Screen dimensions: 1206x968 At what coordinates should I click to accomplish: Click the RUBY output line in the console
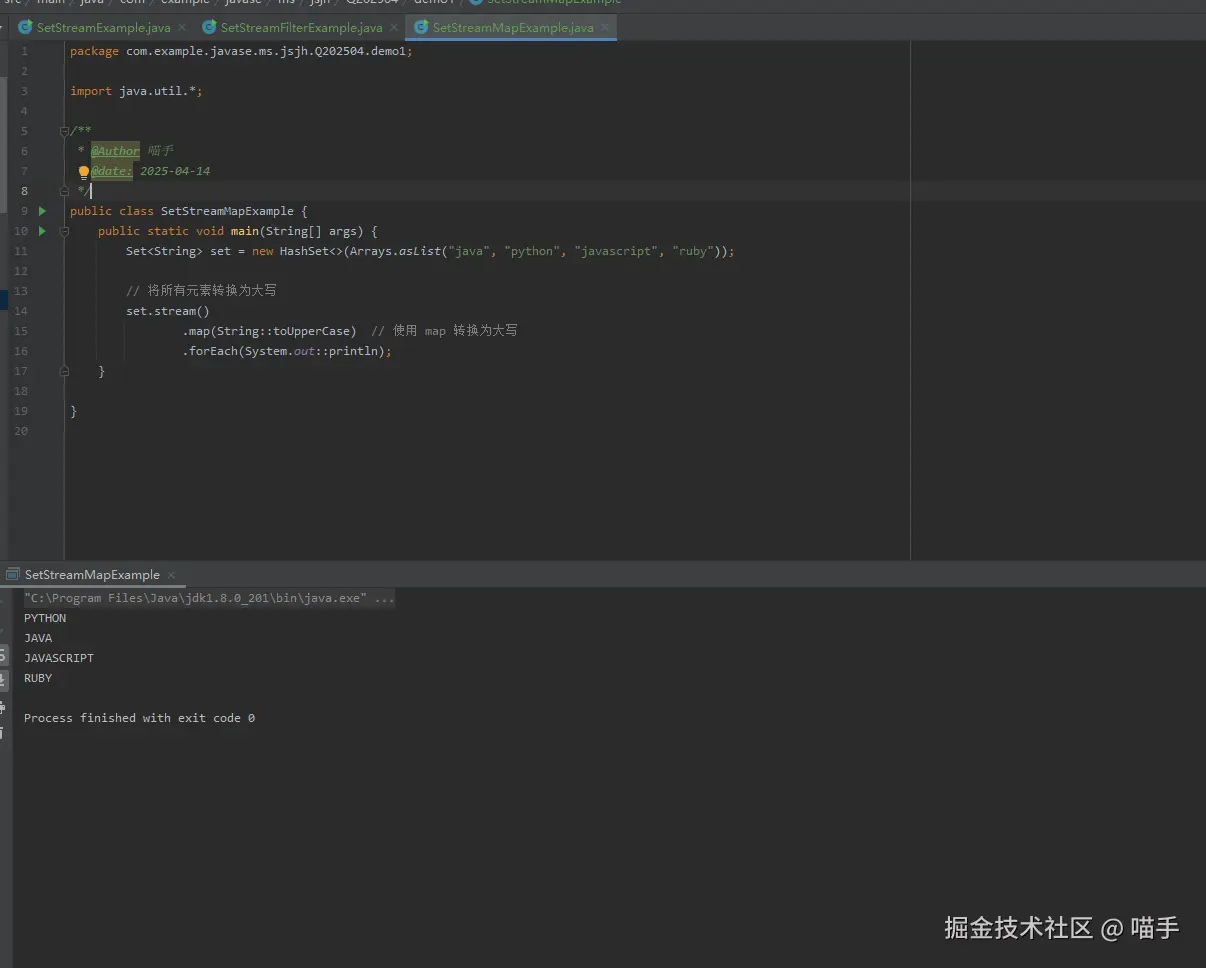pos(38,678)
